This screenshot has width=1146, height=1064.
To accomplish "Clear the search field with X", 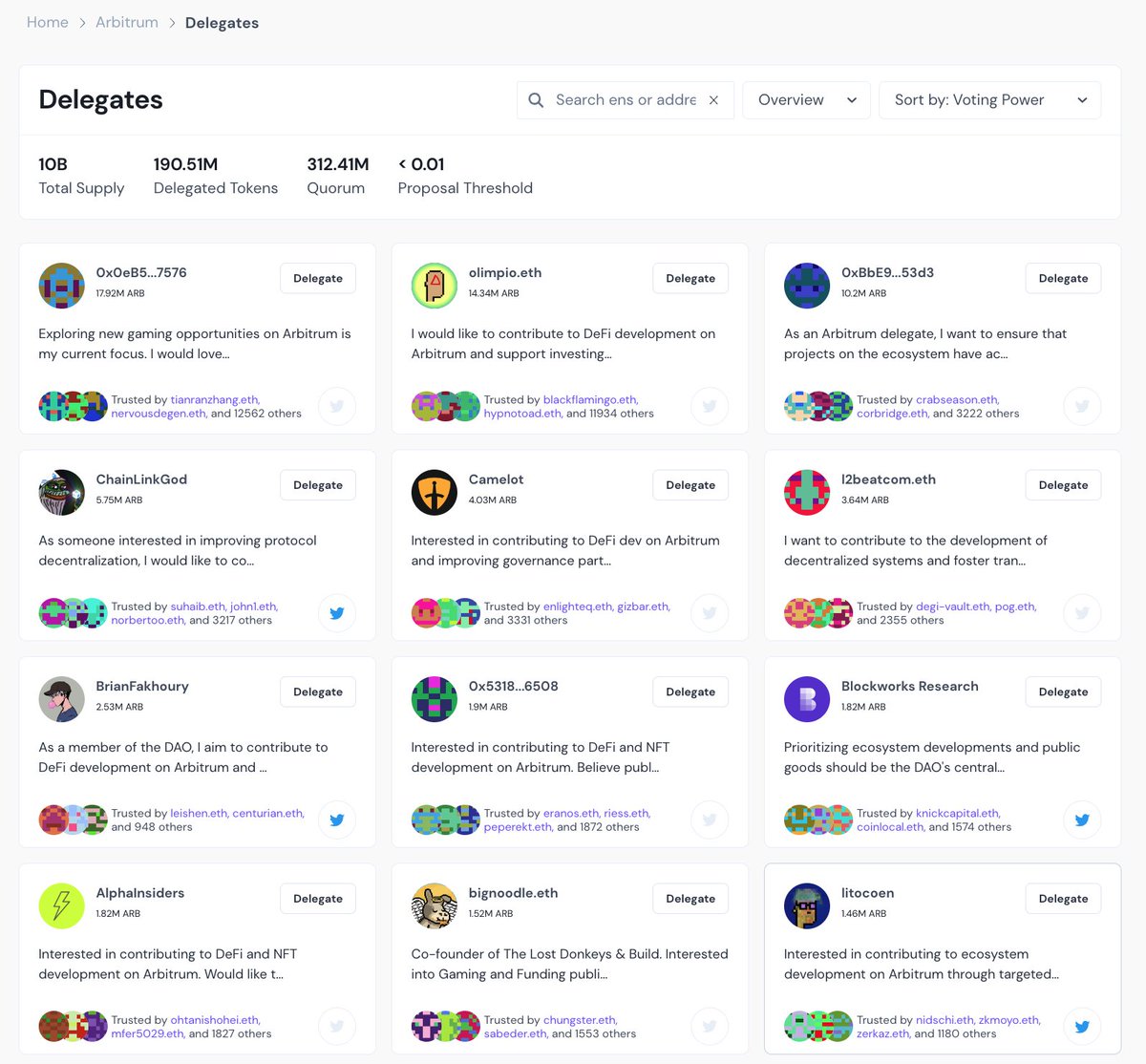I will (713, 100).
